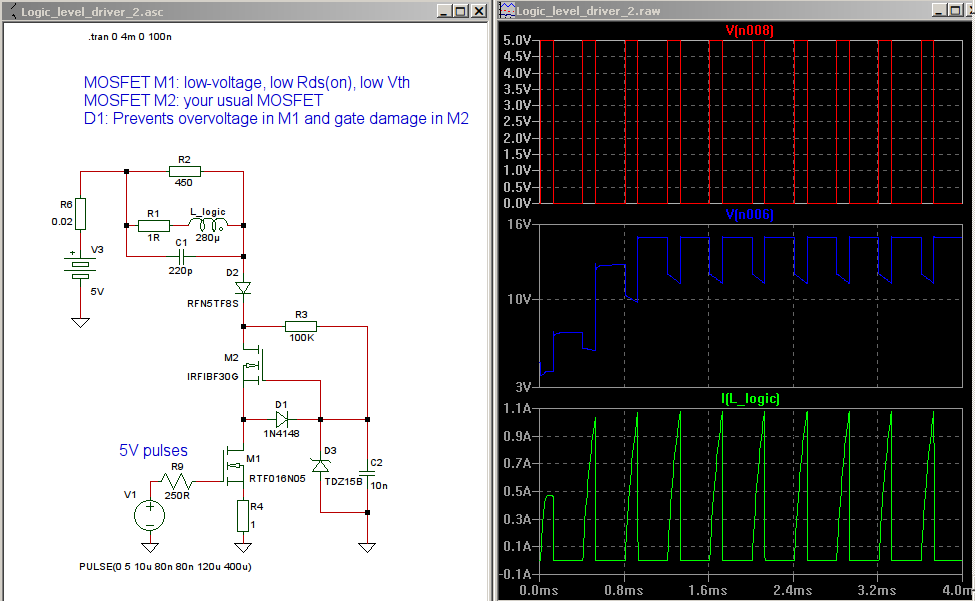Open the schematic window system menu icon

click(x=12, y=11)
